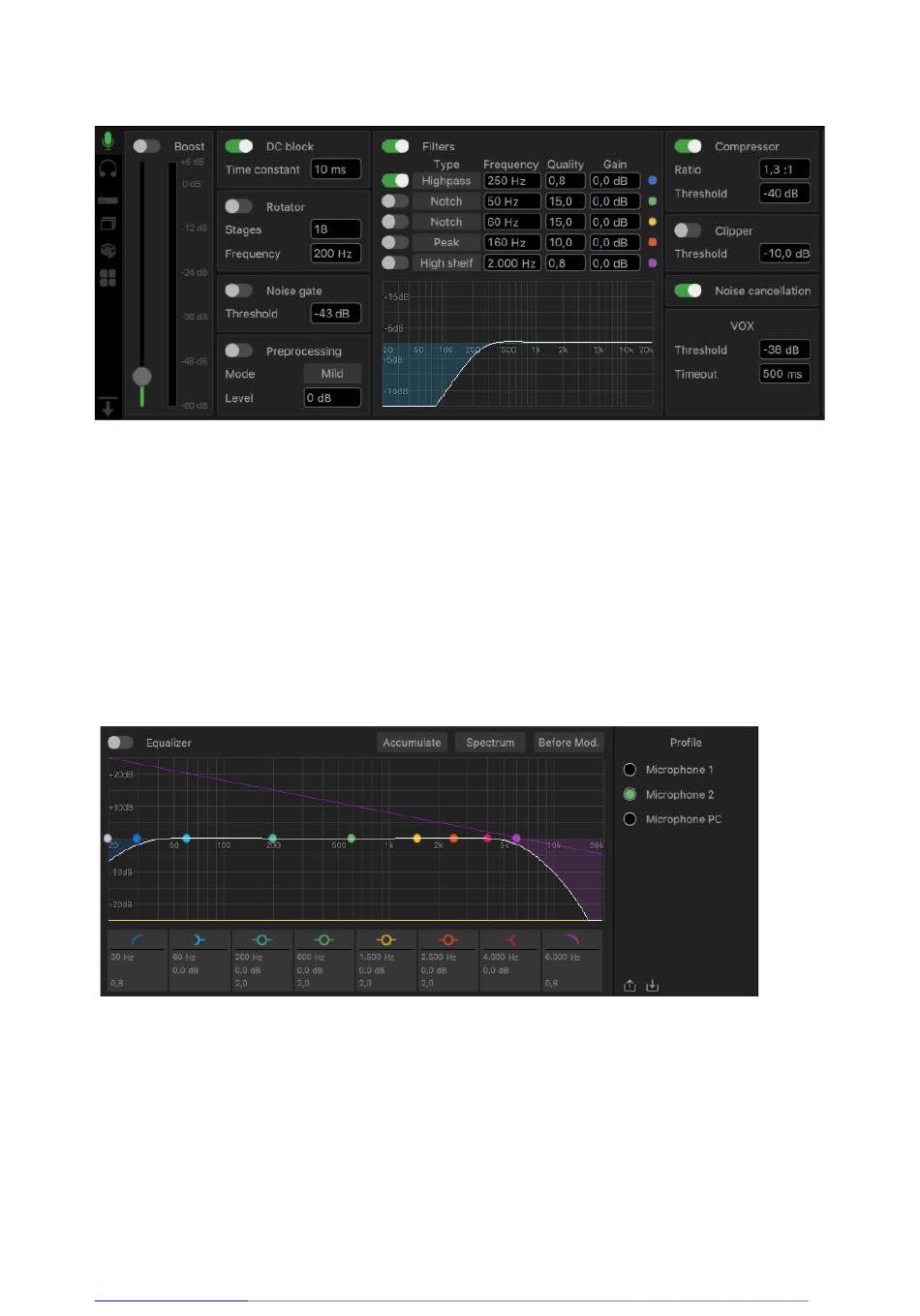
Task: Edit the DC block Time constant field
Action: point(336,169)
